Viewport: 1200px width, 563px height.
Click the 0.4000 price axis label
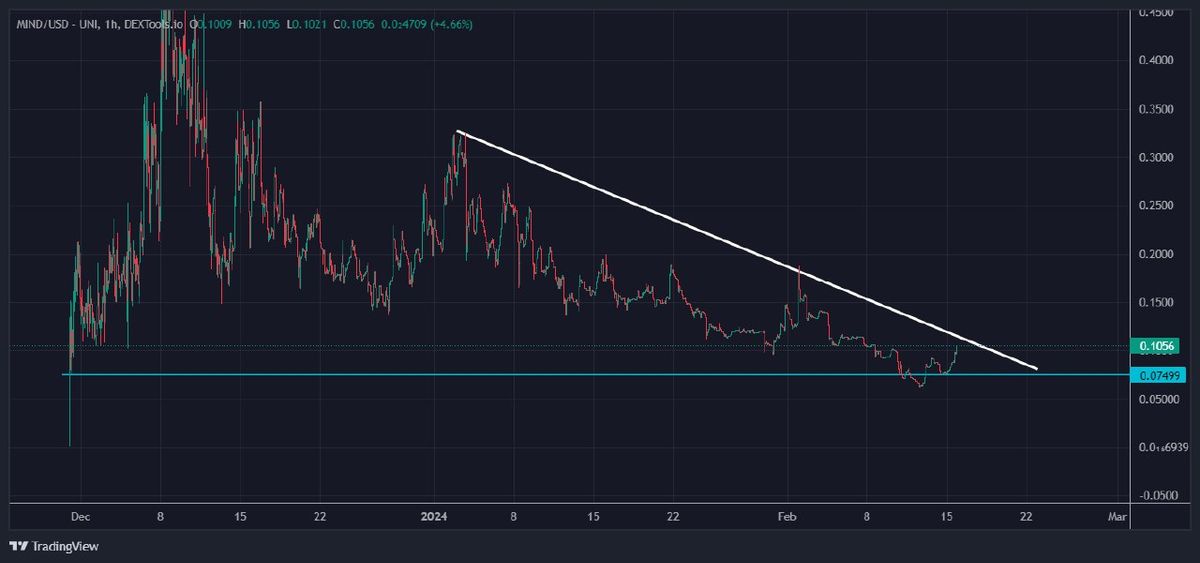click(x=1159, y=61)
